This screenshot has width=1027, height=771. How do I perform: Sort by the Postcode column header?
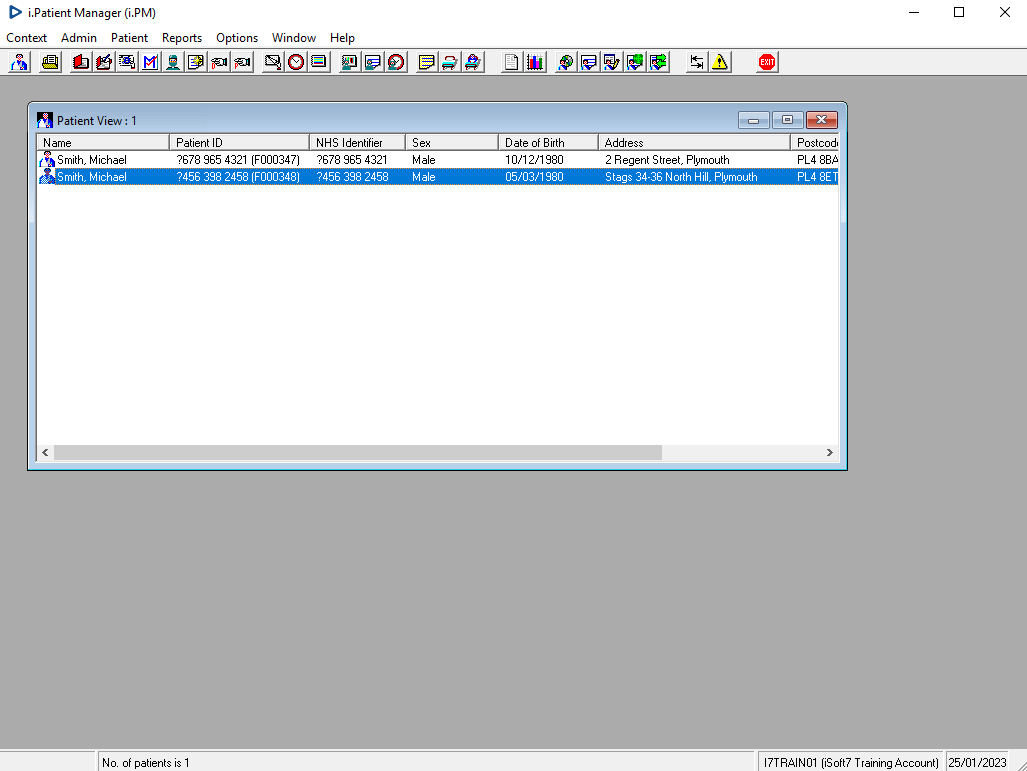(x=815, y=142)
